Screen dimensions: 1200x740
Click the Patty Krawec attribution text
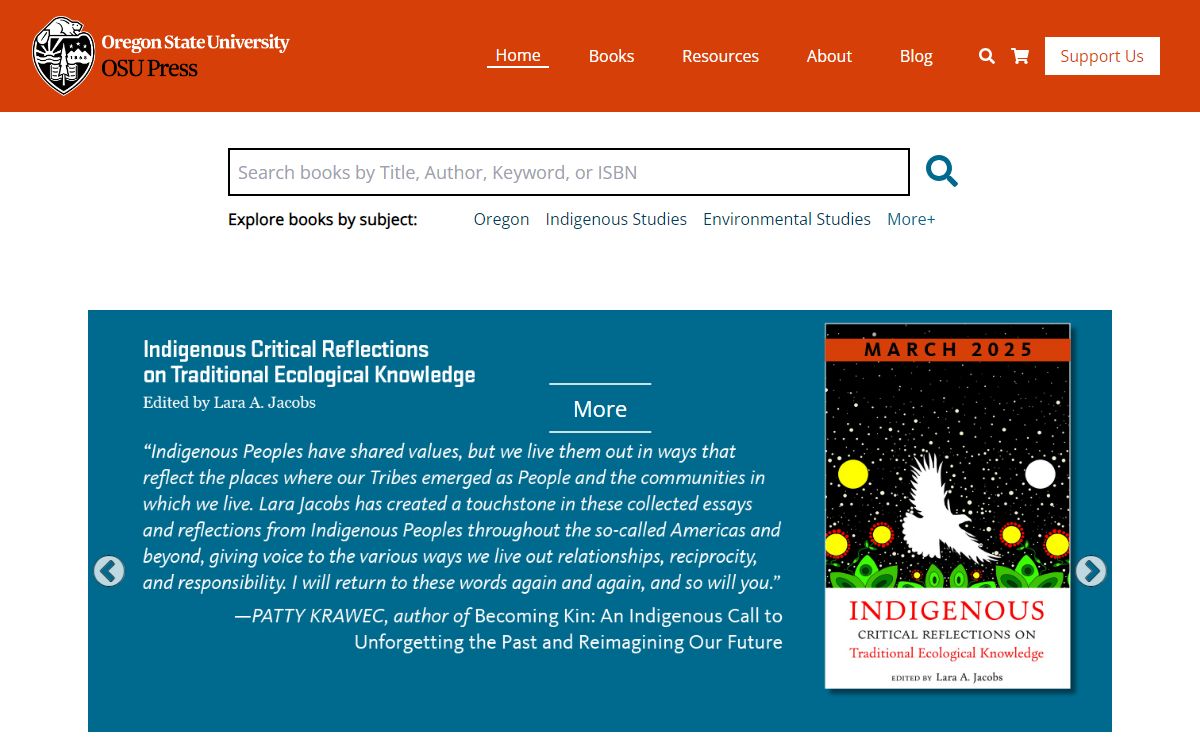click(508, 629)
